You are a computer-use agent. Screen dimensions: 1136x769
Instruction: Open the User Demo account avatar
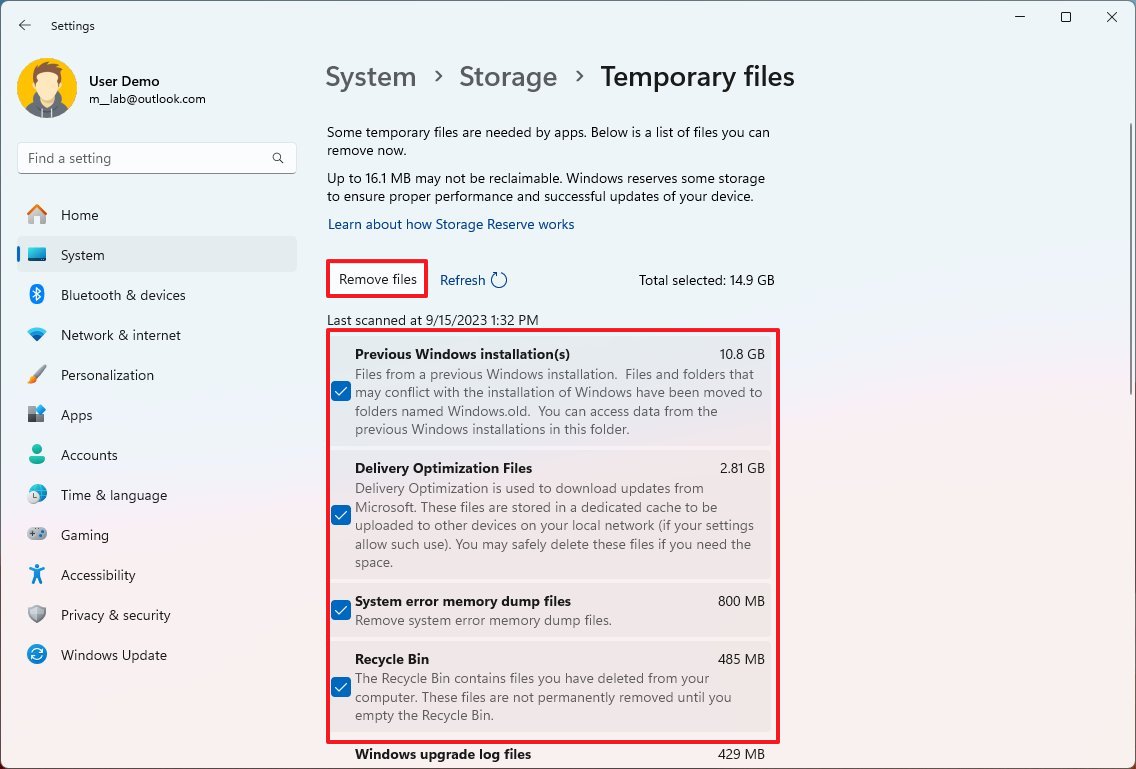coord(48,88)
